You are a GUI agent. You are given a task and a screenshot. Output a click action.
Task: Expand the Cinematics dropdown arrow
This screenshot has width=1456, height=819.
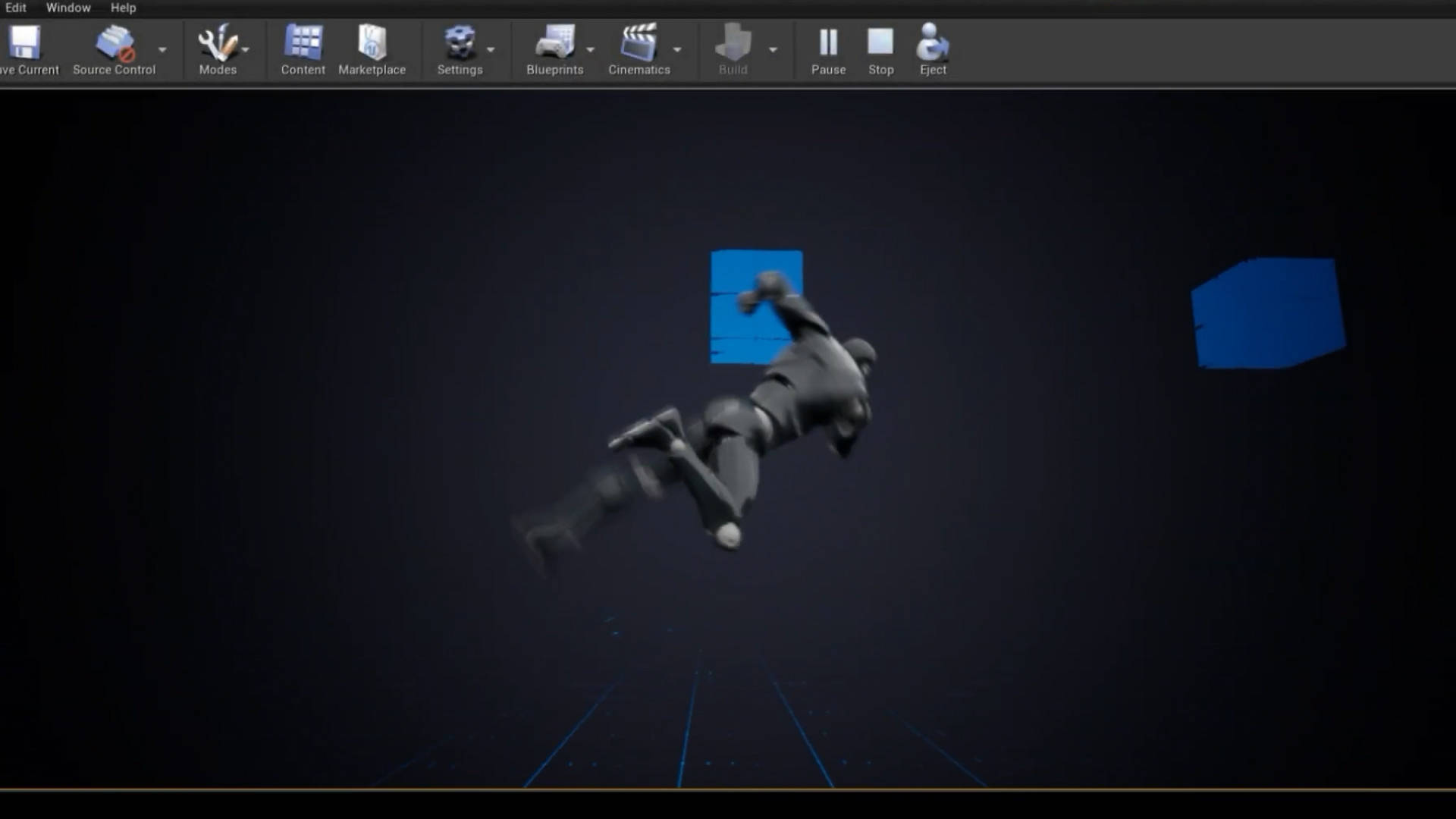point(677,49)
